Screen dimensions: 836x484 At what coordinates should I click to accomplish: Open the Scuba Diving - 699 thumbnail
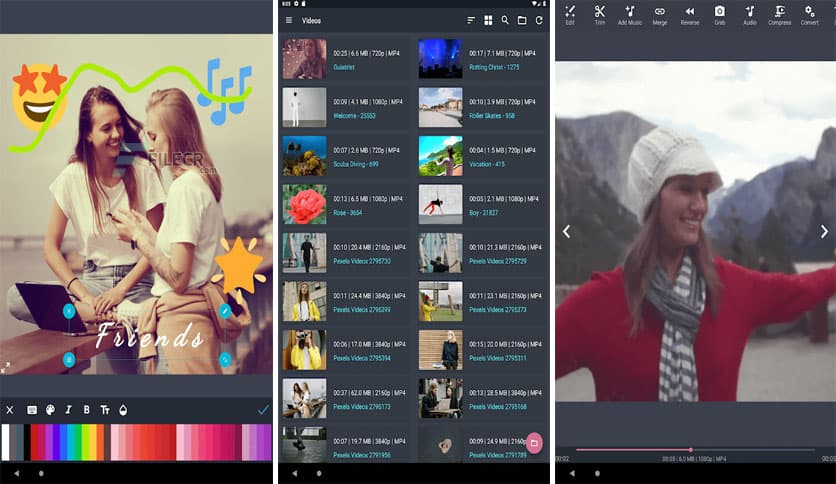(x=304, y=156)
